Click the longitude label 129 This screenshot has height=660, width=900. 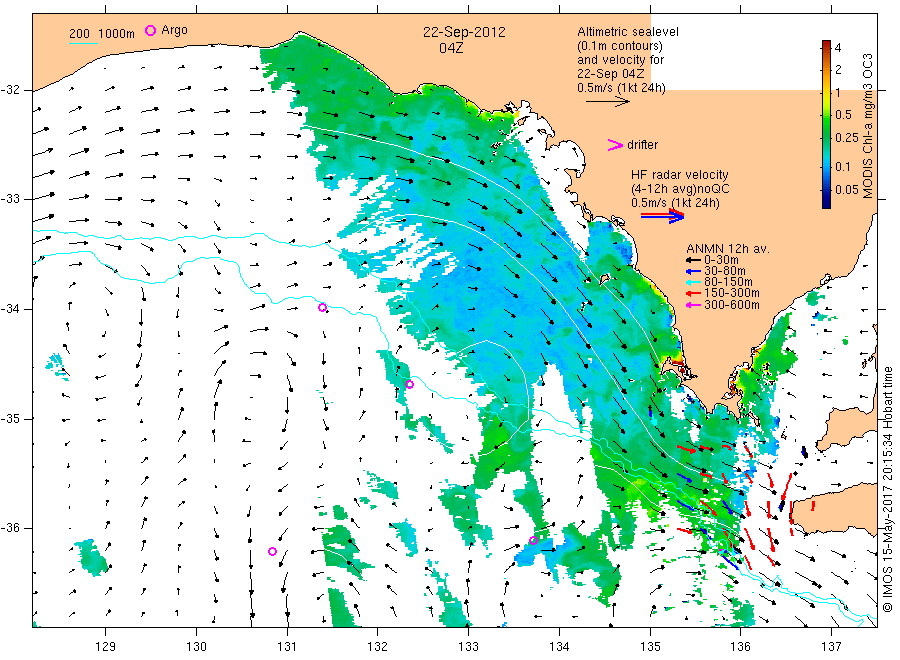[106, 647]
